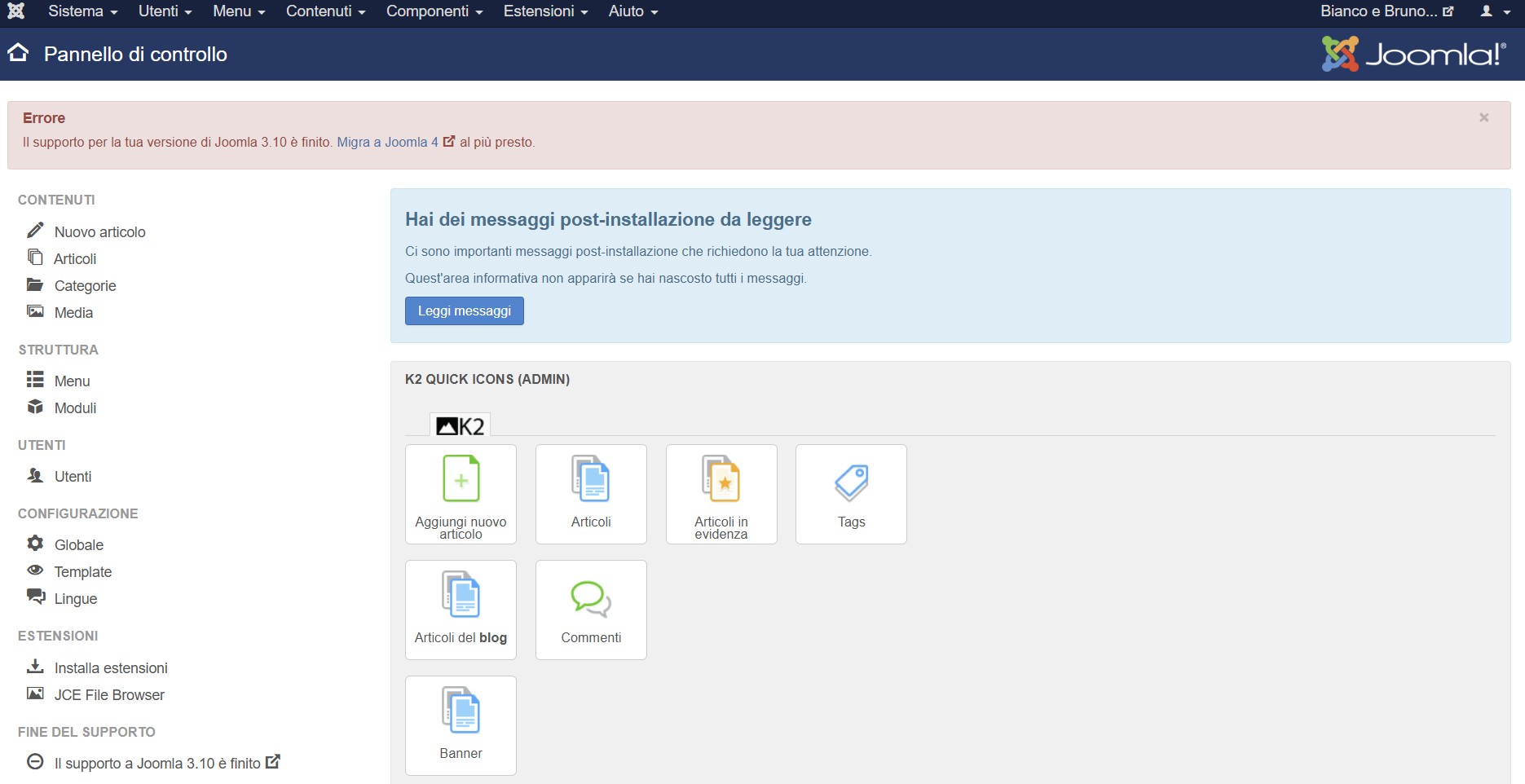Viewport: 1525px width, 784px height.
Task: Open K2 Articoli del blog quick icon
Action: click(461, 610)
